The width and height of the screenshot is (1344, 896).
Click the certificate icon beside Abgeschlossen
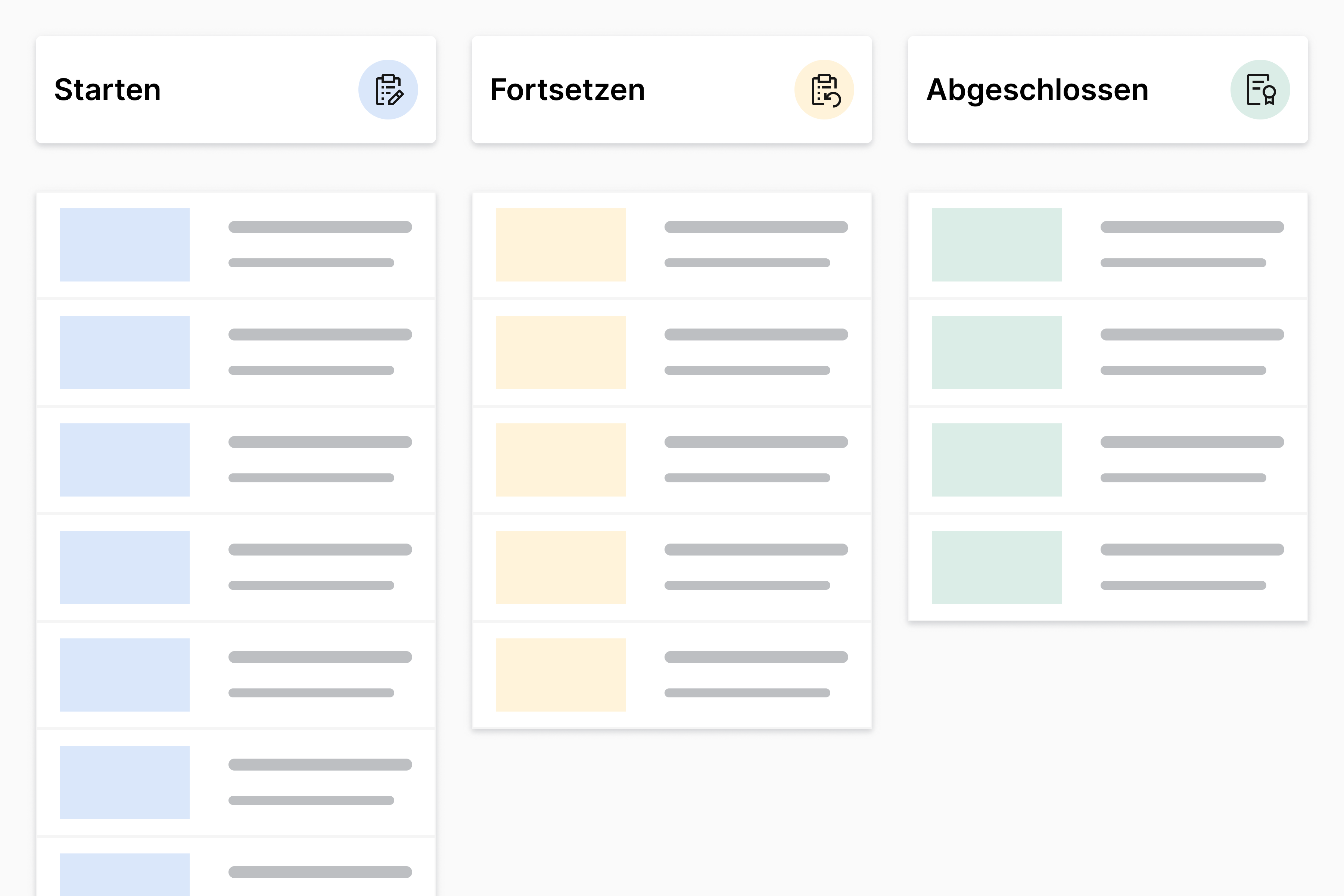[x=1259, y=90]
